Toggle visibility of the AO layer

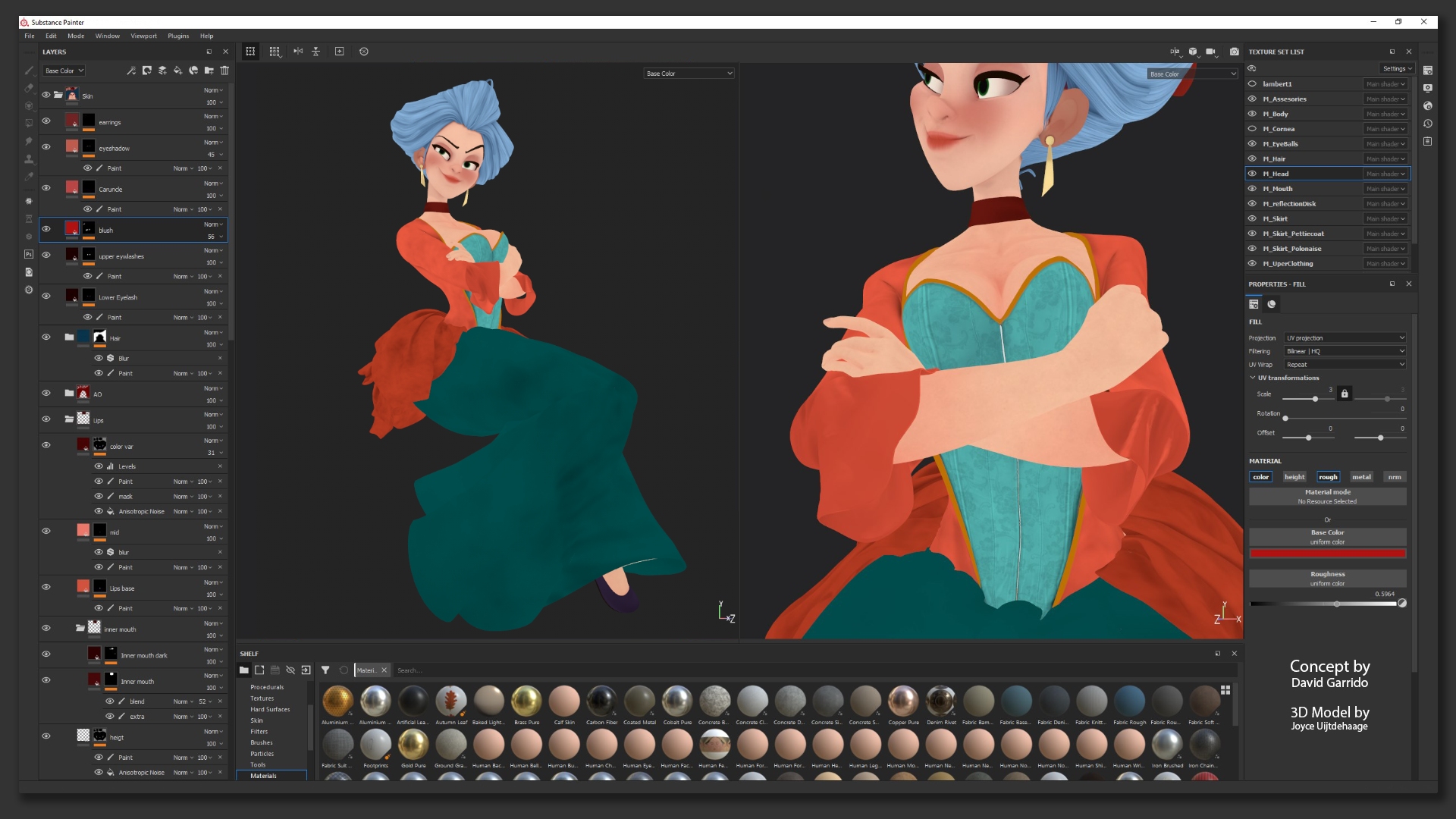(46, 394)
